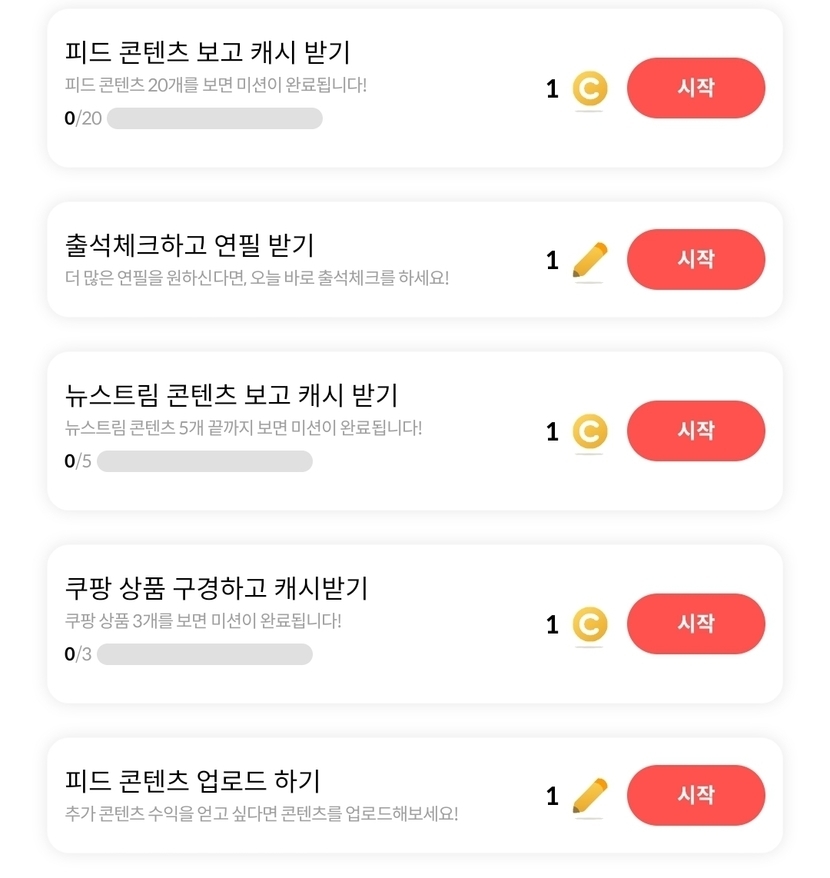Open the 피드 콘텐츠 보고 캐시 받기 title
Image resolution: width=830 pixels, height=878 pixels.
pos(207,52)
